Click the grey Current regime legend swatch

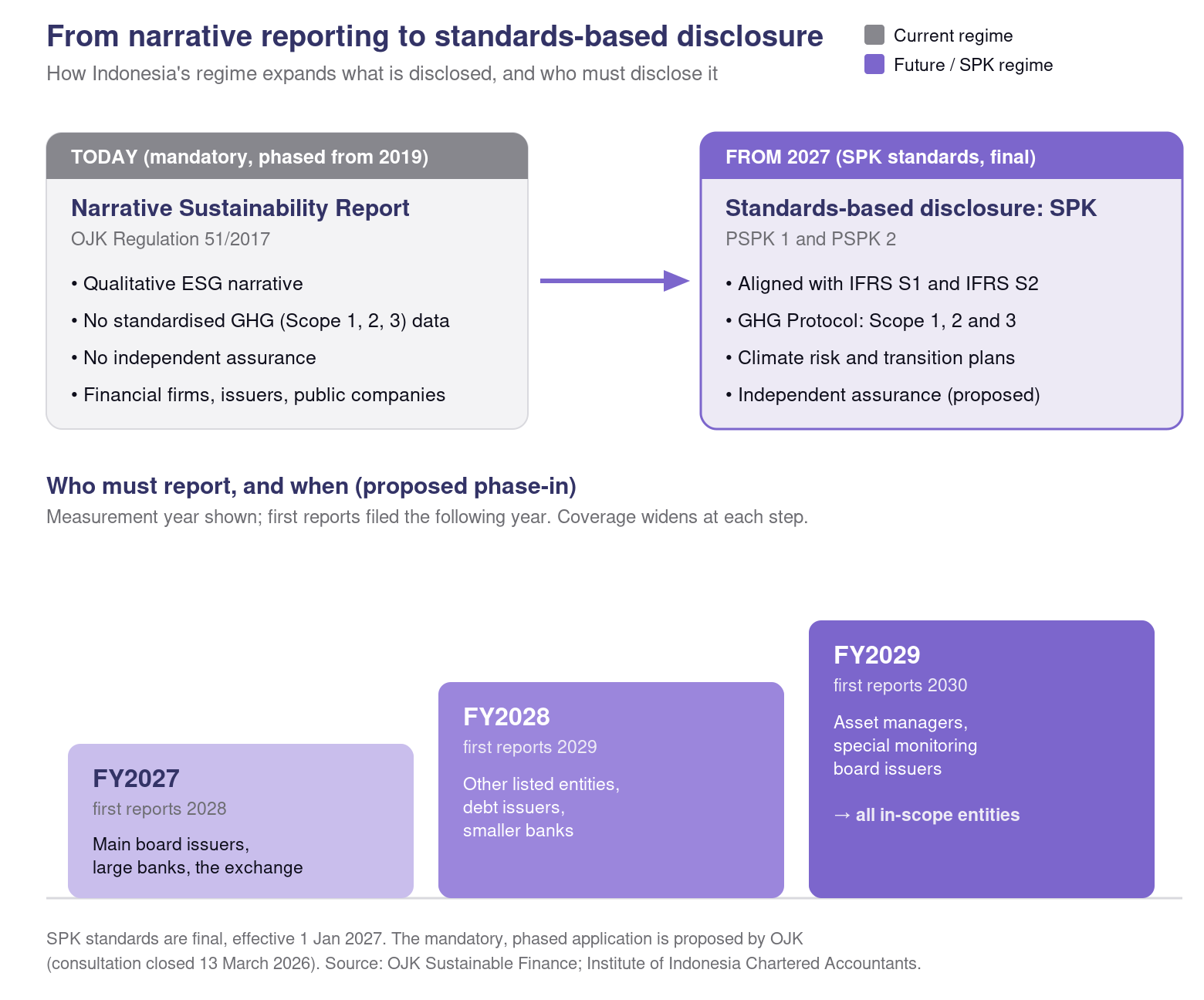(x=874, y=35)
